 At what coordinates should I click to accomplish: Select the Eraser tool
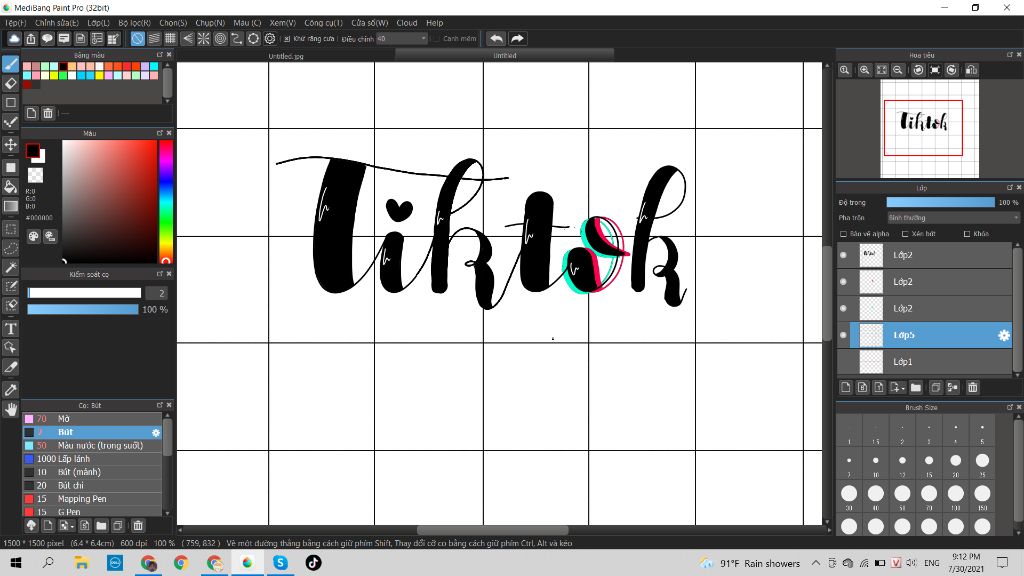click(10, 84)
